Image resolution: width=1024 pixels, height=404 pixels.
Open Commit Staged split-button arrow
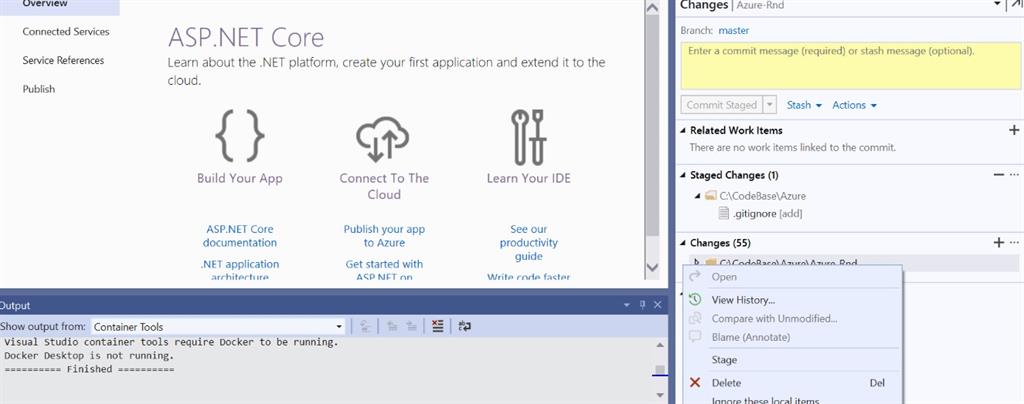(x=769, y=105)
